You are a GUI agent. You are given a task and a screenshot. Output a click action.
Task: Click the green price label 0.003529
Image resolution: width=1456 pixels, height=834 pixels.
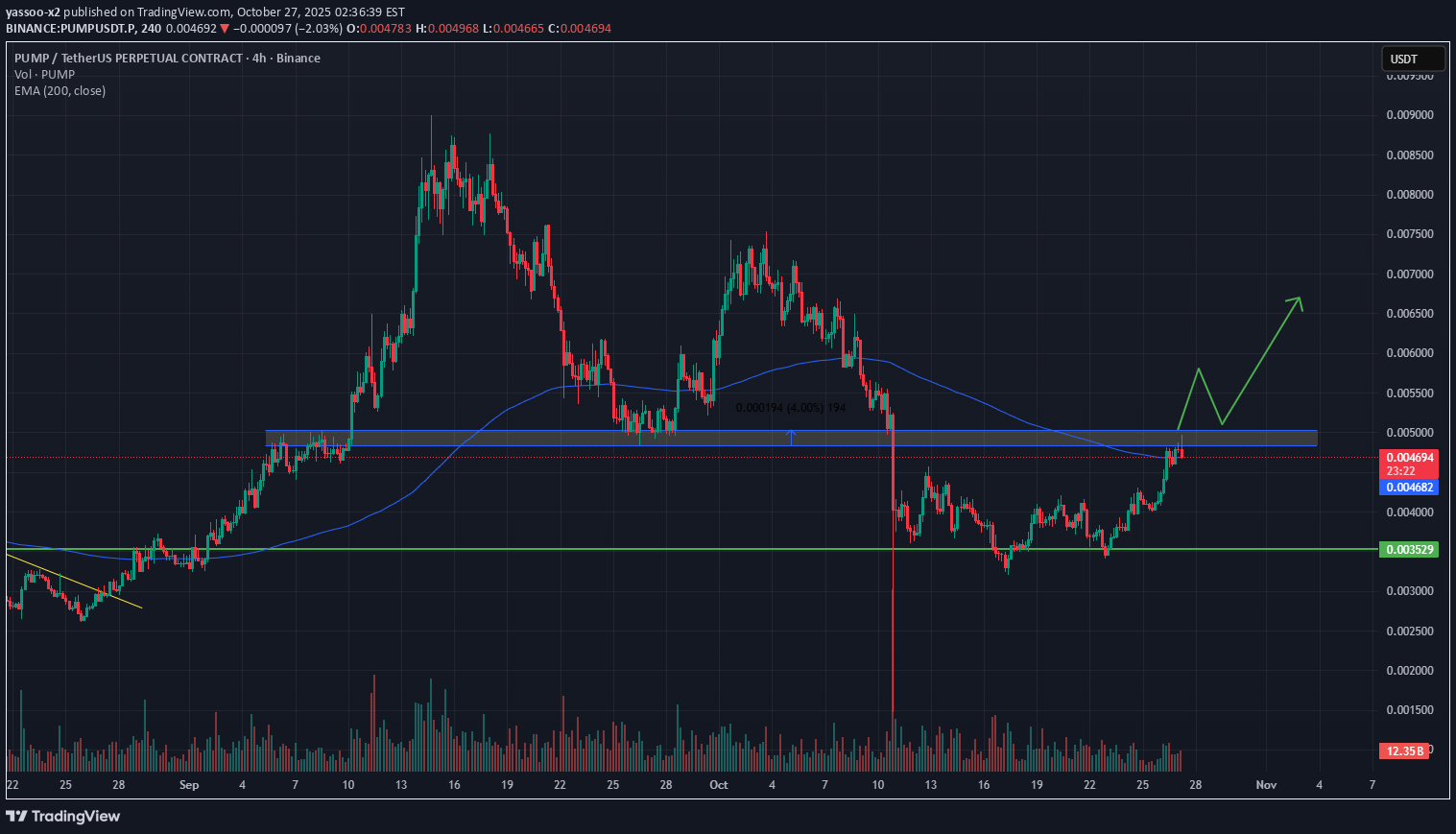pos(1410,550)
